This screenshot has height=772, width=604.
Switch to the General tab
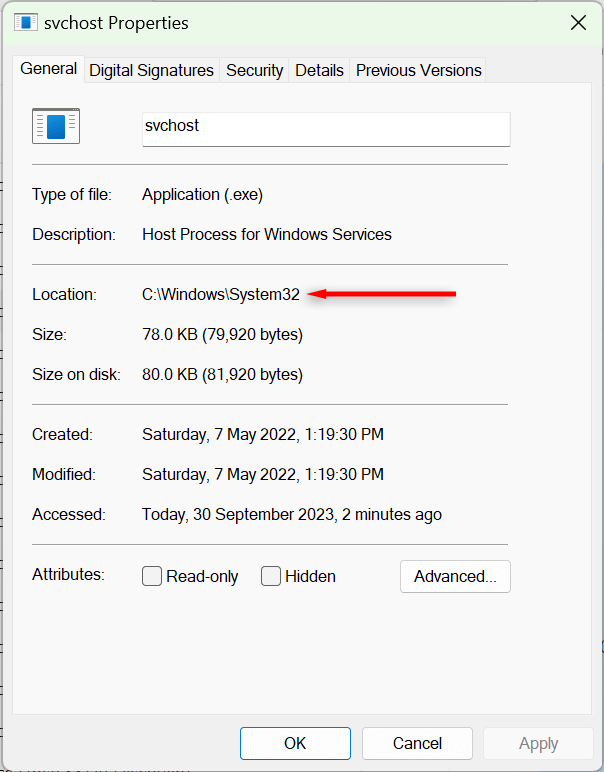click(48, 69)
